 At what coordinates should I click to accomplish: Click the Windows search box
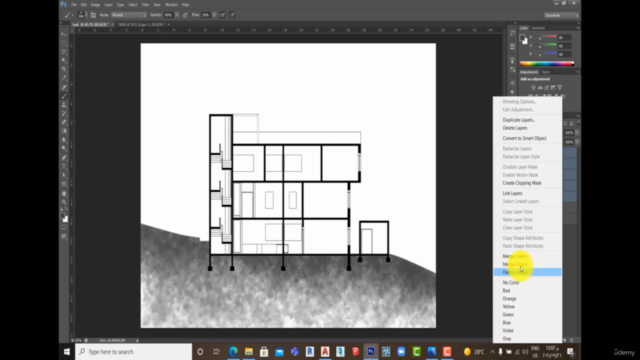(x=133, y=351)
